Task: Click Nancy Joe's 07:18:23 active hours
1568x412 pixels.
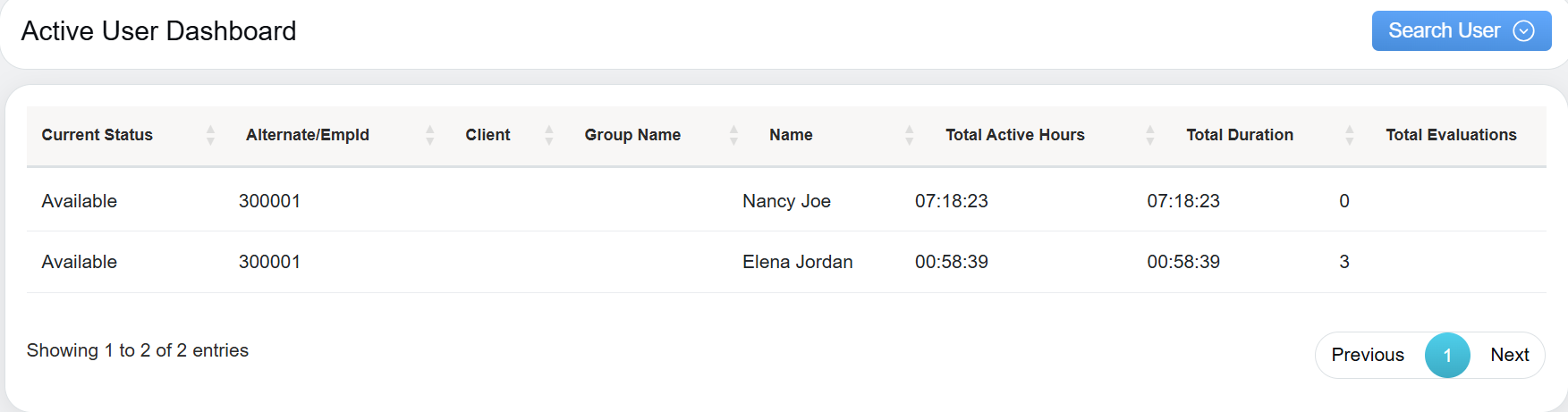Action: [x=951, y=201]
